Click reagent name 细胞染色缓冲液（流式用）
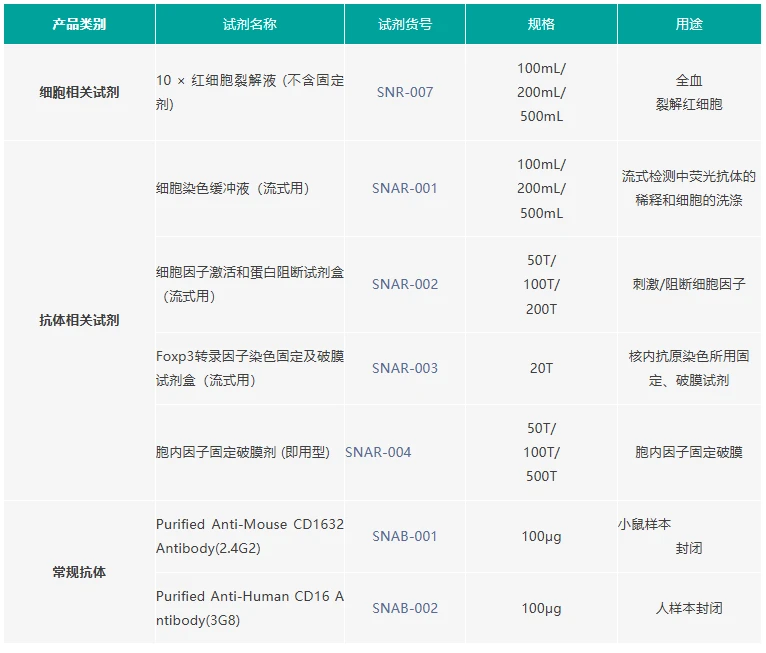Screen dimensions: 766x653 (x=233, y=189)
